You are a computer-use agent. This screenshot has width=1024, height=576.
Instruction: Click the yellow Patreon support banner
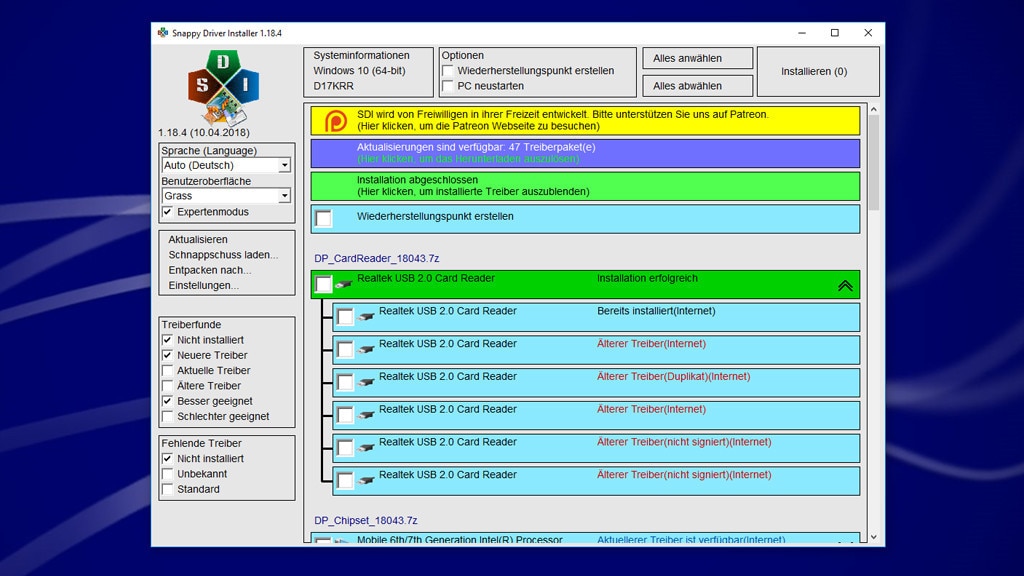pyautogui.click(x=585, y=120)
